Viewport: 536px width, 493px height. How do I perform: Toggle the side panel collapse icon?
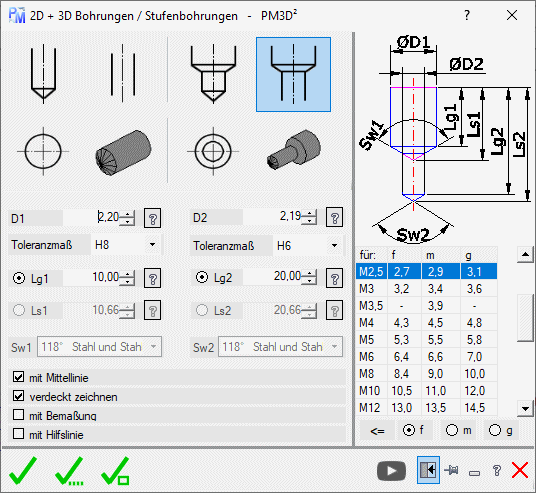coord(428,470)
